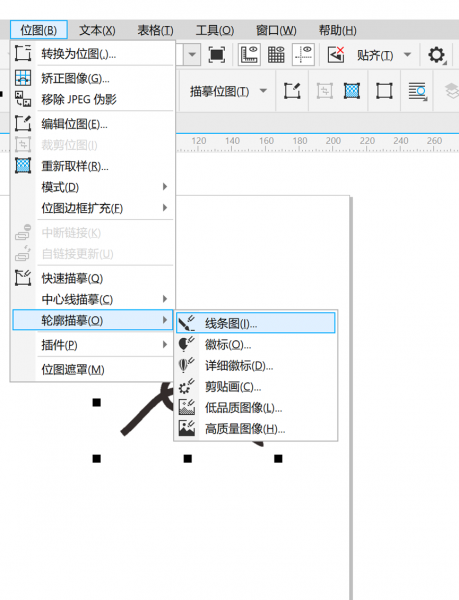Click the 剪贴画 gear icon

pos(186,386)
